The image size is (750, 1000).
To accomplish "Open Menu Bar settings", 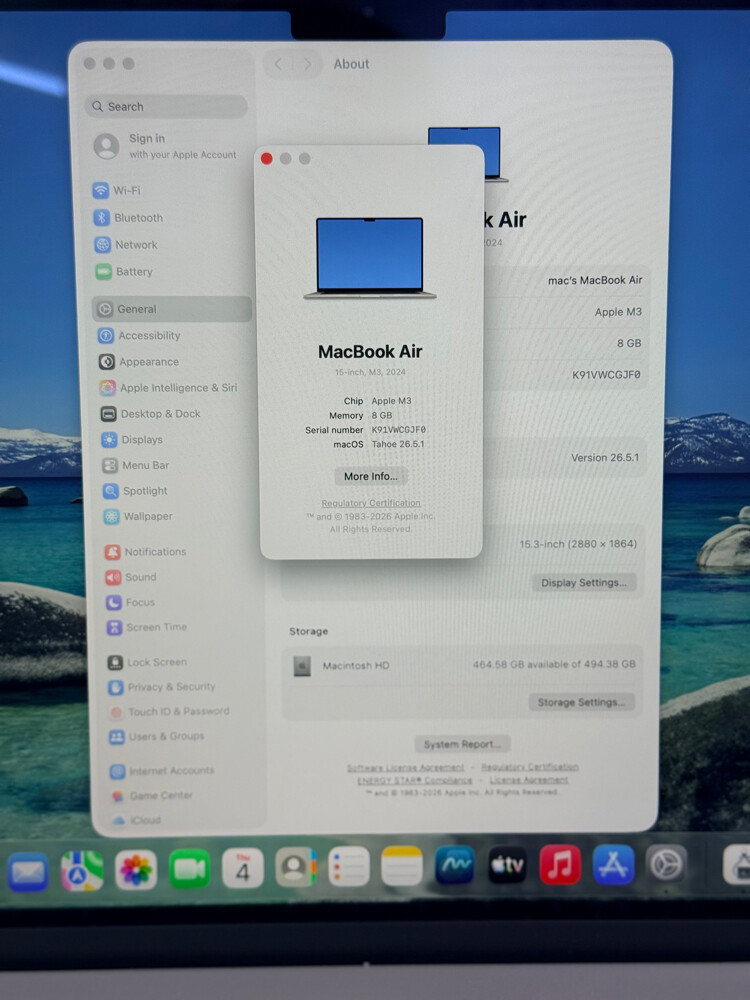I will pos(136,466).
